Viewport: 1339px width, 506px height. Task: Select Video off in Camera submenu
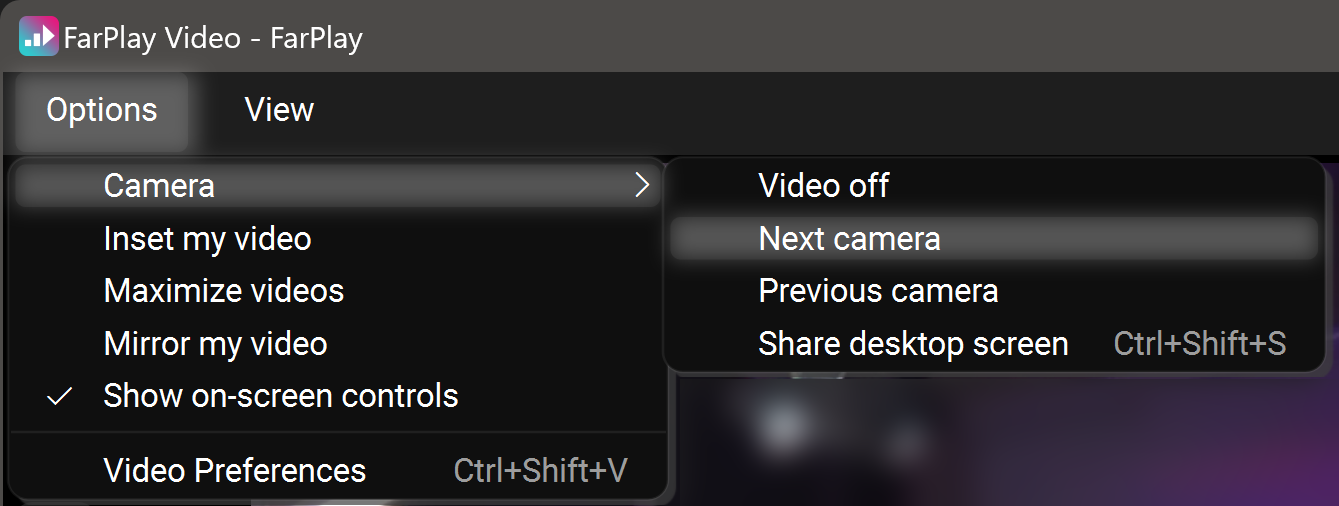[823, 185]
